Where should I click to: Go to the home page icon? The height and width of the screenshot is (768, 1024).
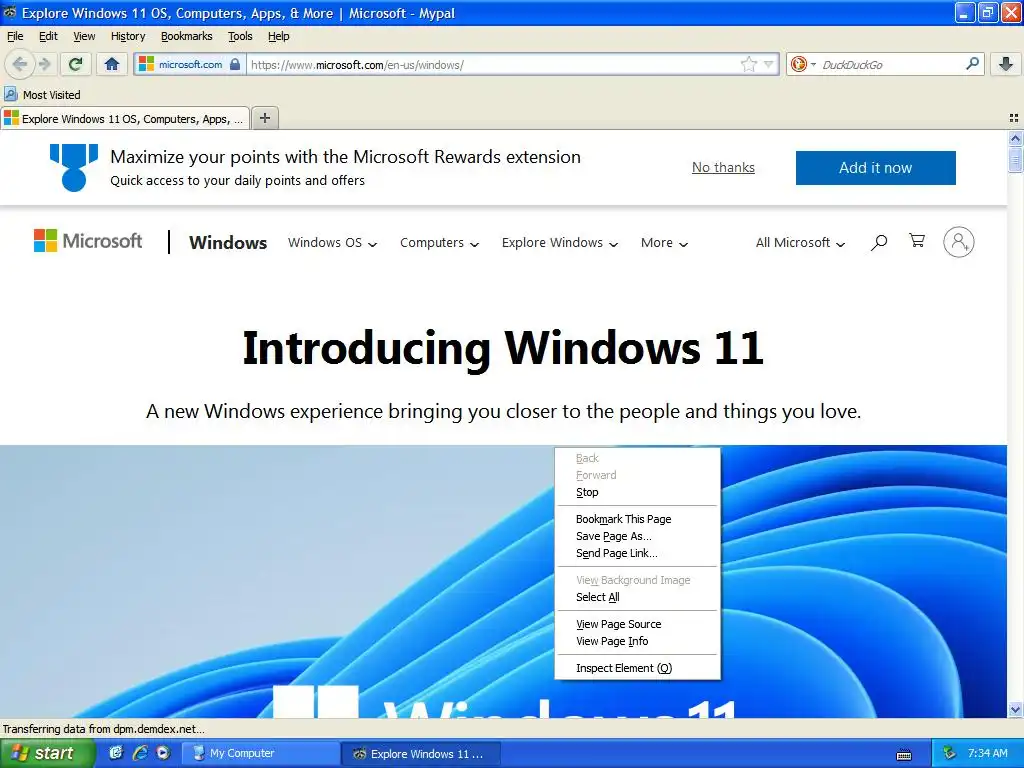tap(112, 64)
